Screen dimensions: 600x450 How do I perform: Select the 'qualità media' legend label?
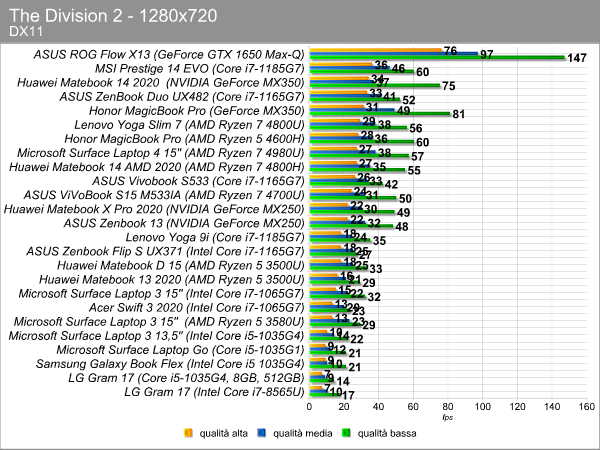click(302, 433)
